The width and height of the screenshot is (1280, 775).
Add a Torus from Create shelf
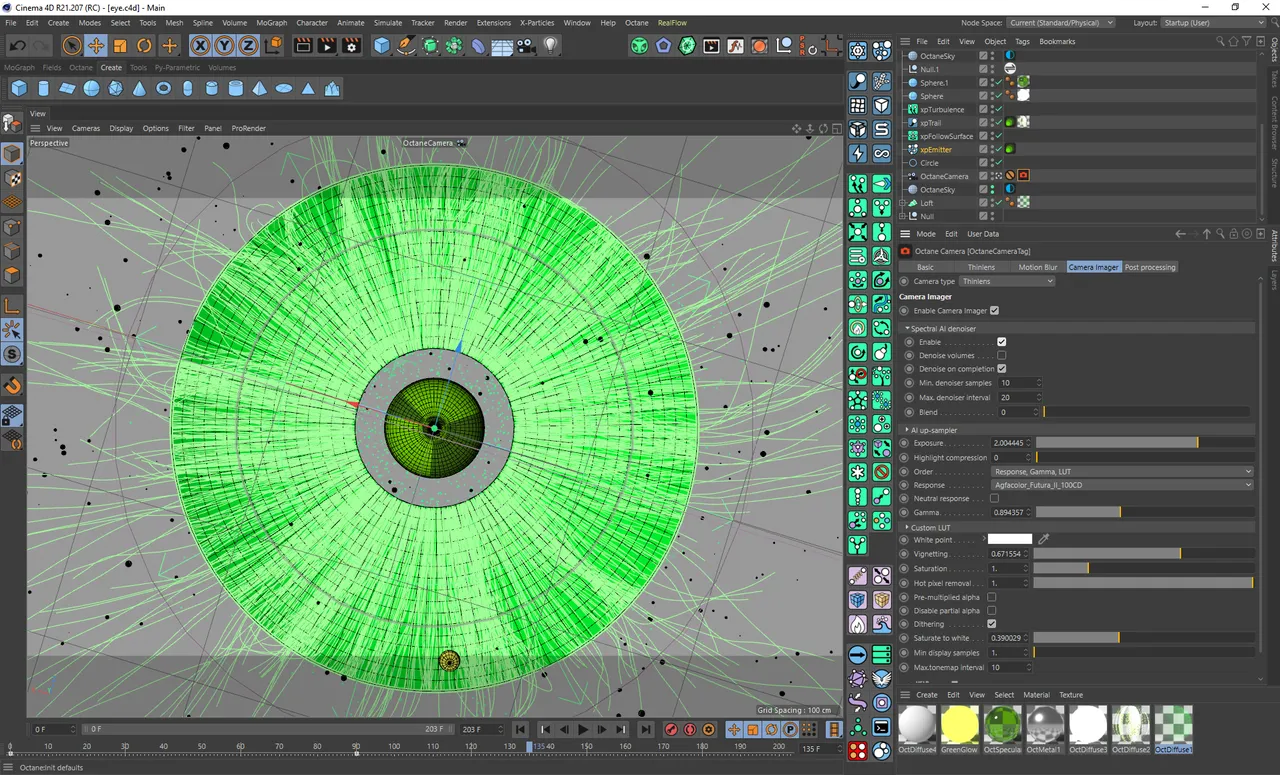(x=164, y=89)
